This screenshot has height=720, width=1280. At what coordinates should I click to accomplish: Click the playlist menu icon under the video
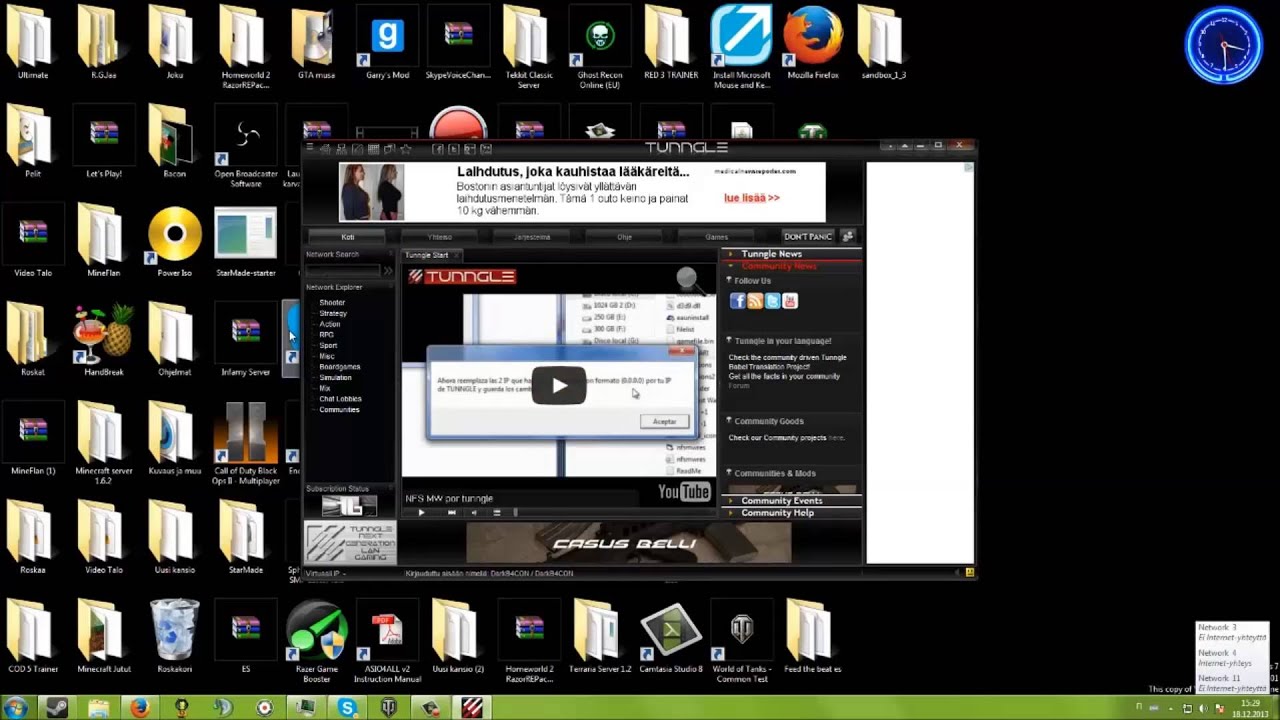point(496,513)
